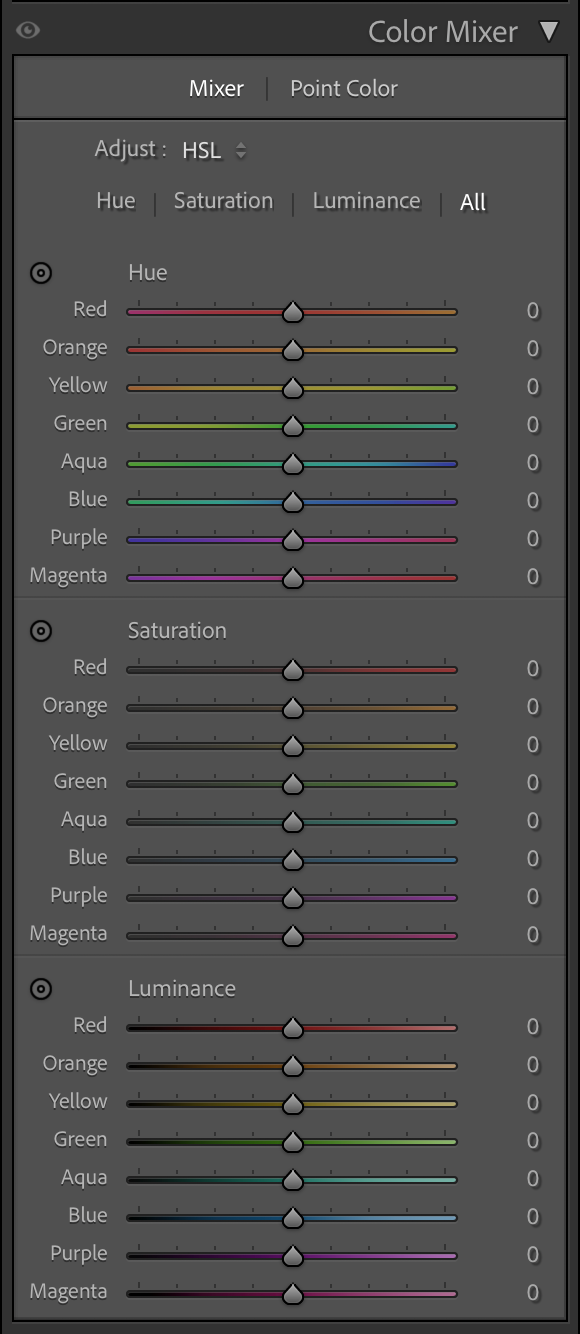
Task: Open the Adjust HSL dropdown
Action: point(210,150)
